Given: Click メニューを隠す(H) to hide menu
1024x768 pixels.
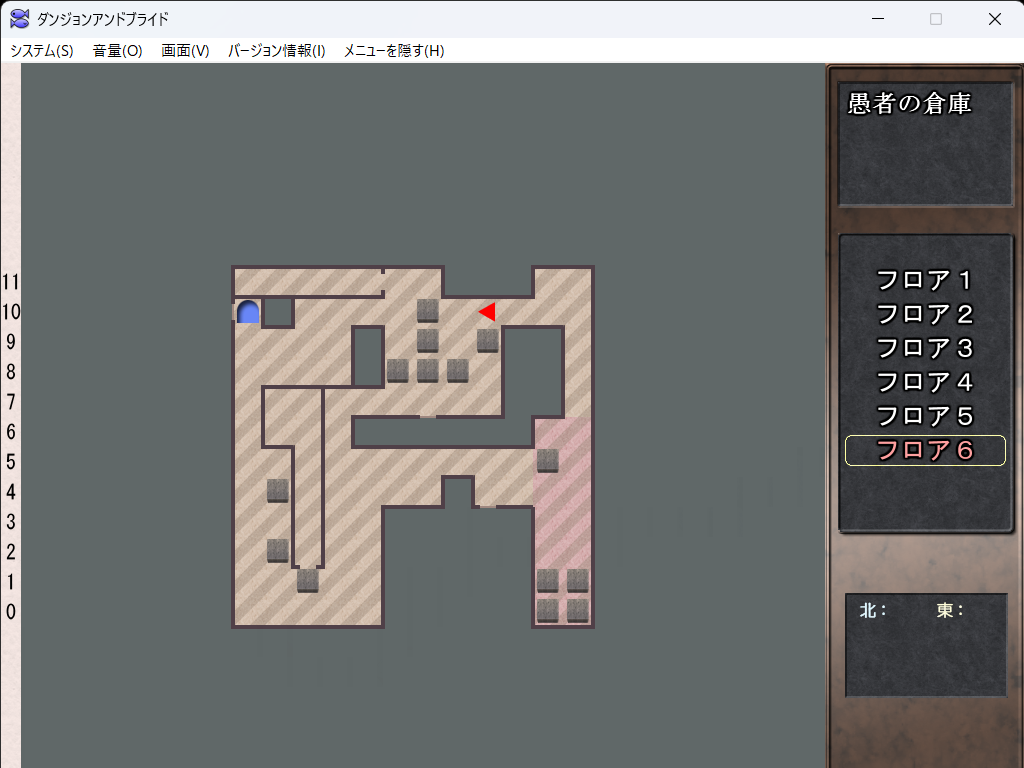Looking at the screenshot, I should click(394, 51).
